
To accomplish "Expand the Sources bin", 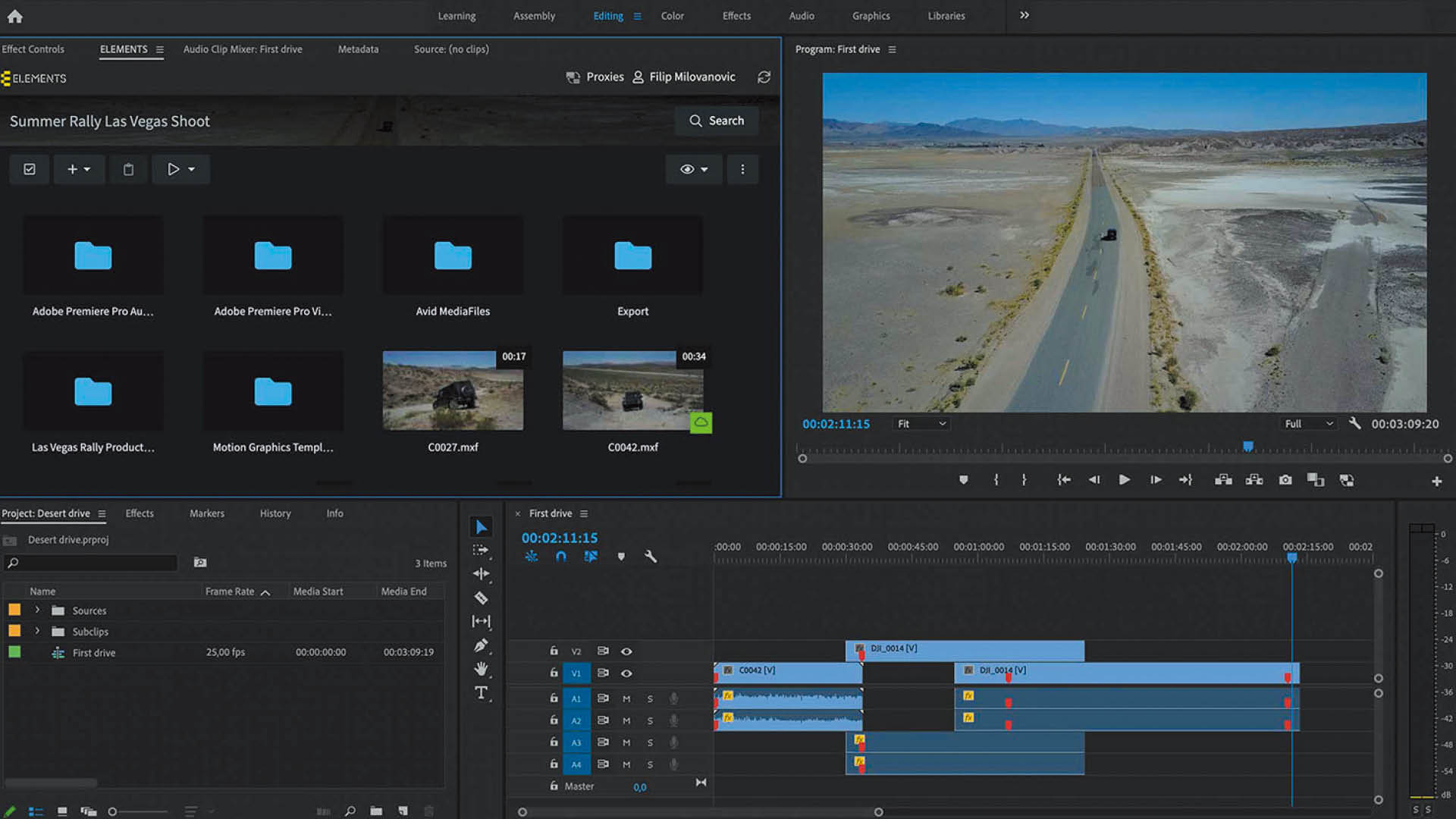I will (37, 610).
